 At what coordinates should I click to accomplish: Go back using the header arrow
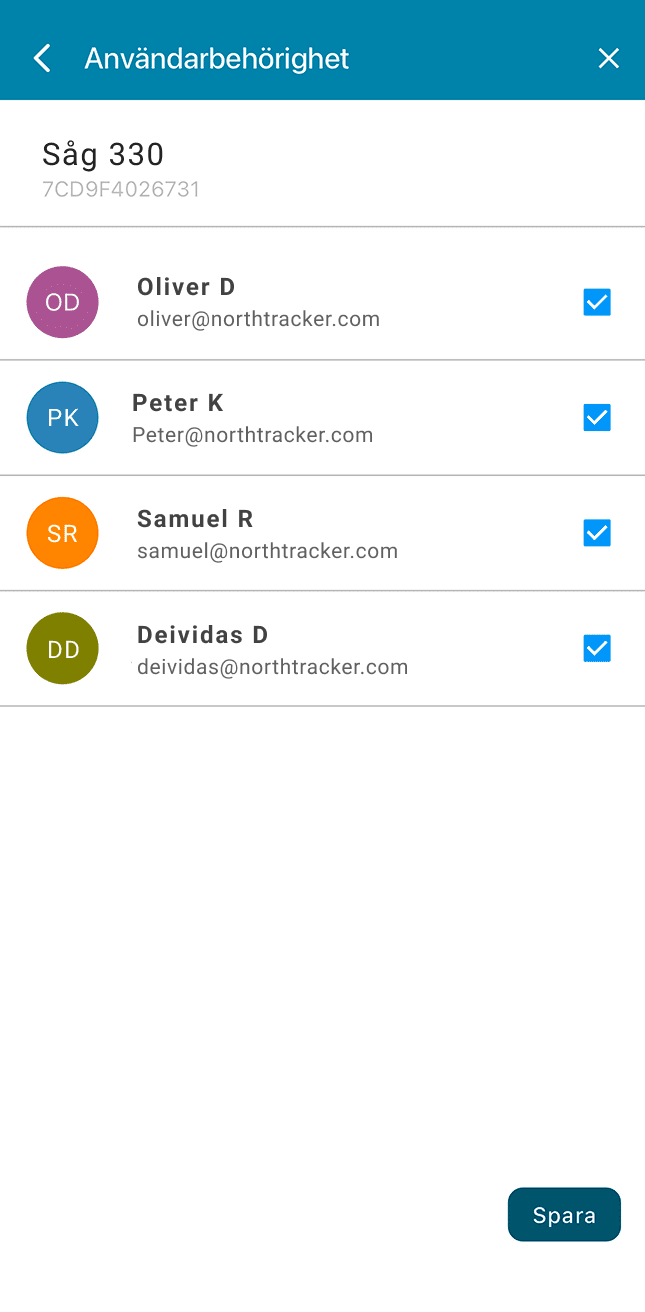(42, 58)
